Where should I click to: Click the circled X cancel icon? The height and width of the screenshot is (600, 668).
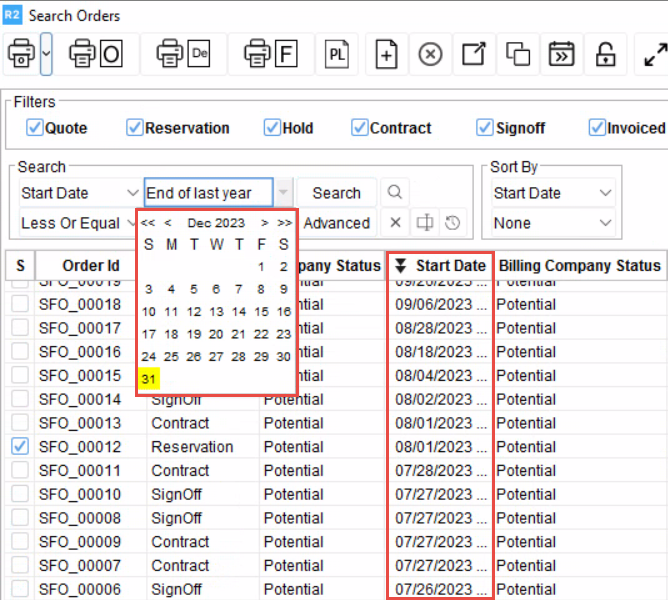(x=430, y=54)
